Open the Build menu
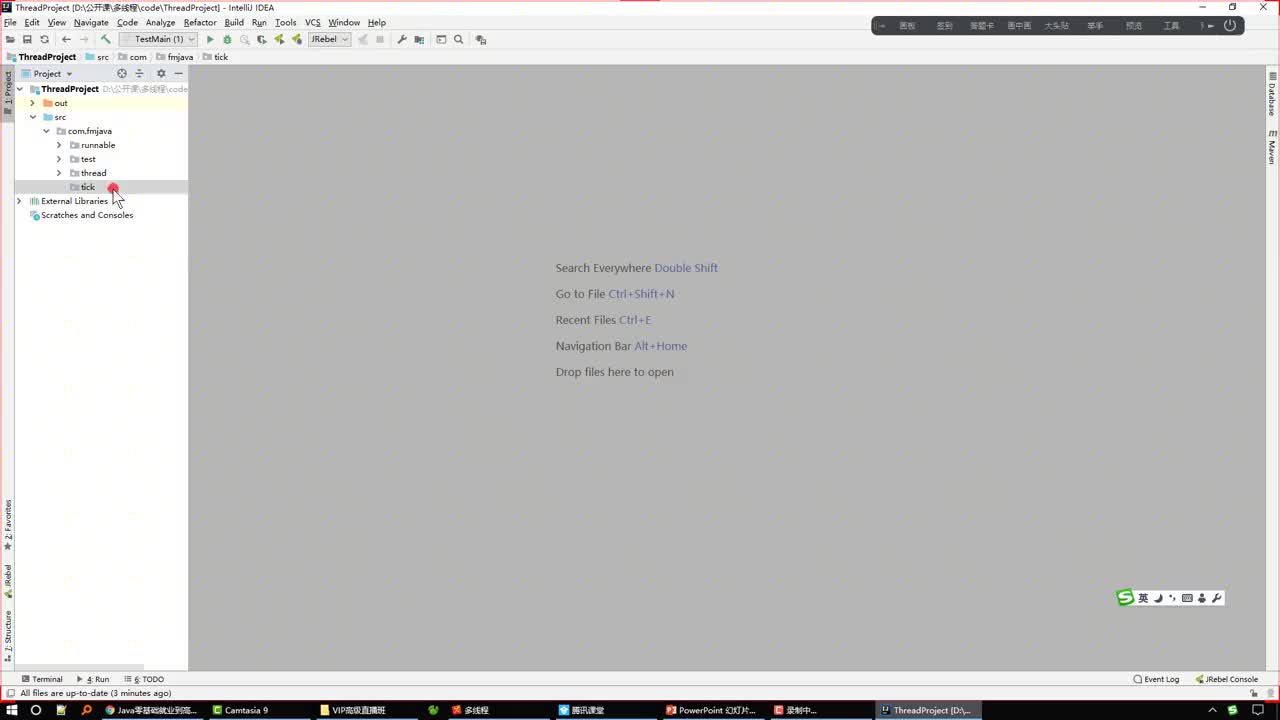This screenshot has width=1280, height=720. (234, 22)
